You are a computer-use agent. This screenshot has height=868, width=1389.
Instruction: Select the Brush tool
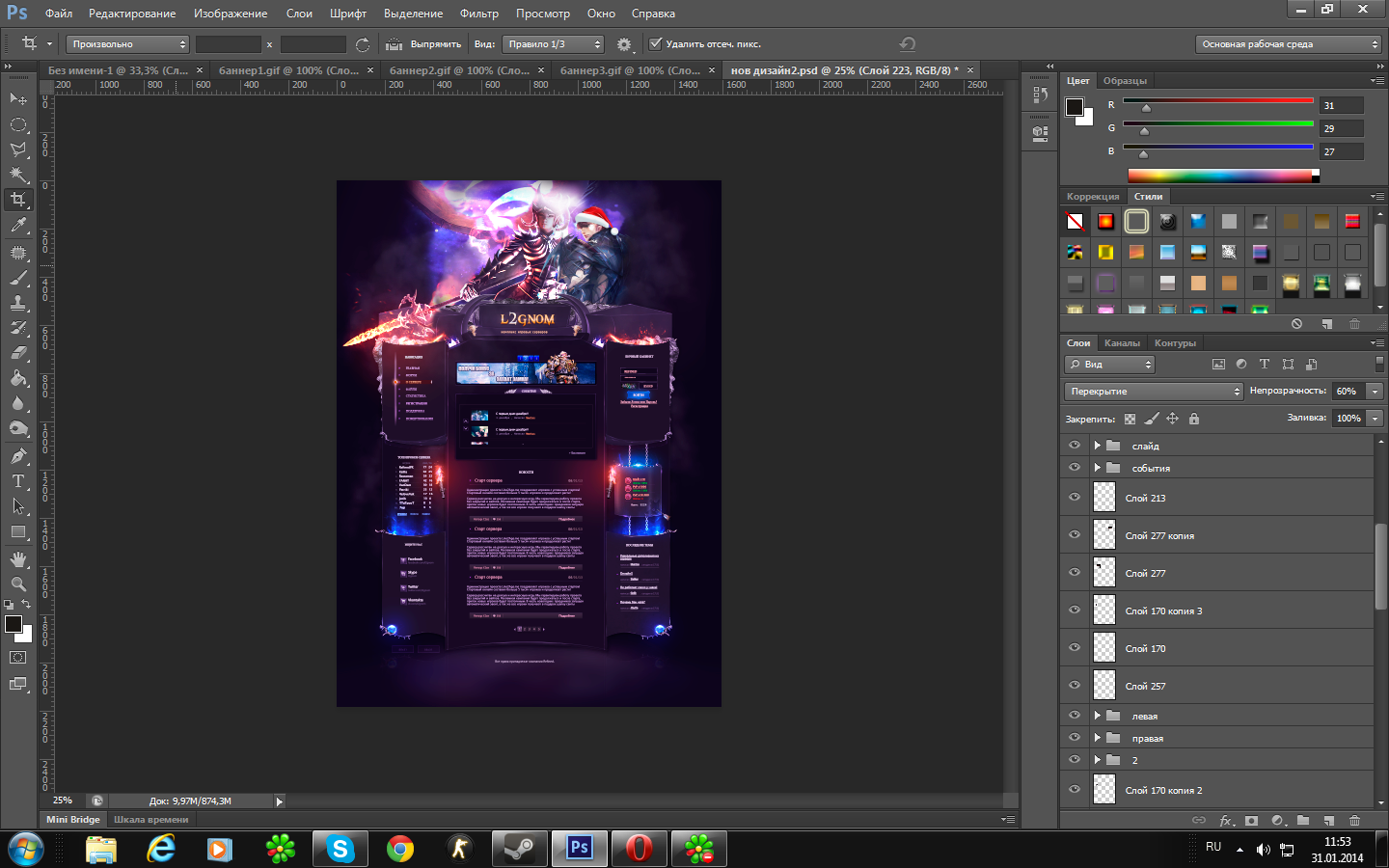(x=18, y=277)
